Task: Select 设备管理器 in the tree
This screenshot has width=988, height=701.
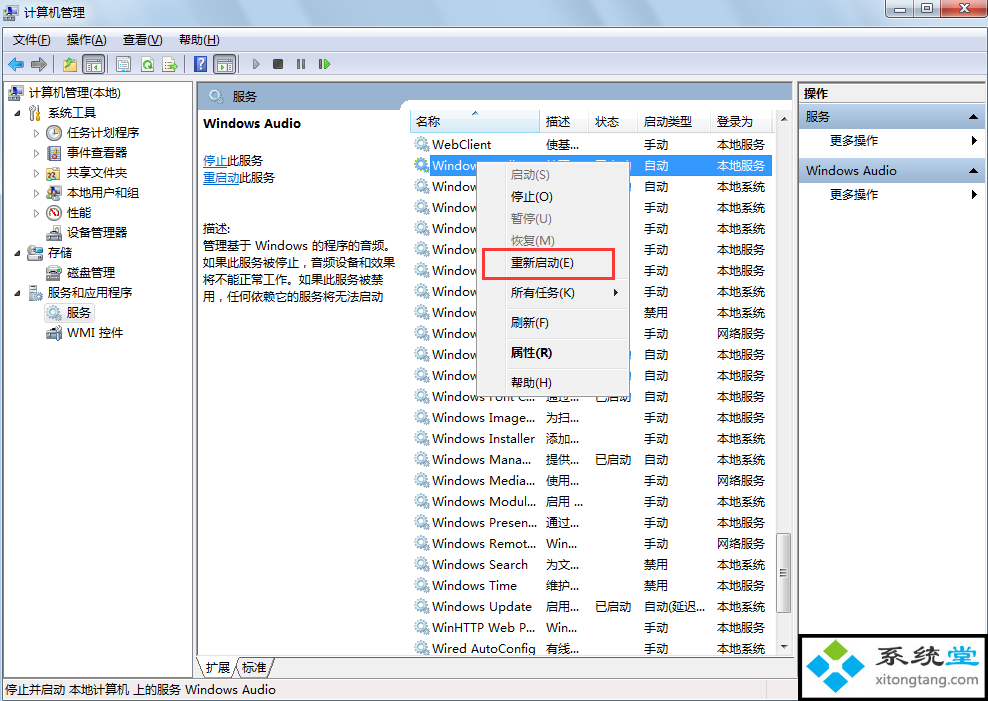Action: click(x=96, y=233)
